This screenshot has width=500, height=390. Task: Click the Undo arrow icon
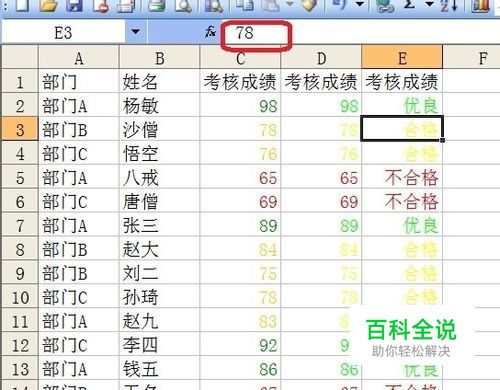tap(340, 5)
